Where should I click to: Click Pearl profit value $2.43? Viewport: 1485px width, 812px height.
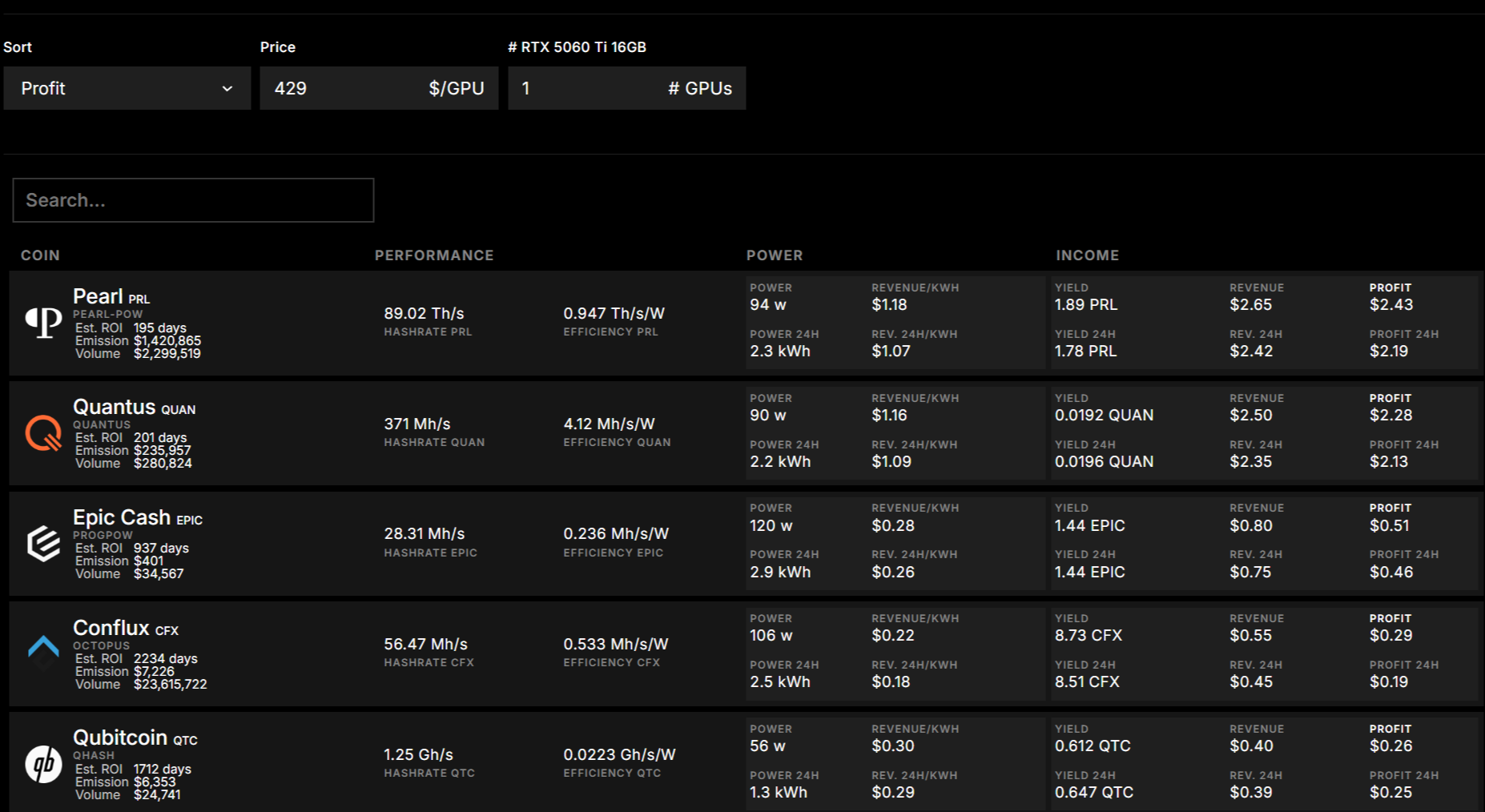[1391, 304]
